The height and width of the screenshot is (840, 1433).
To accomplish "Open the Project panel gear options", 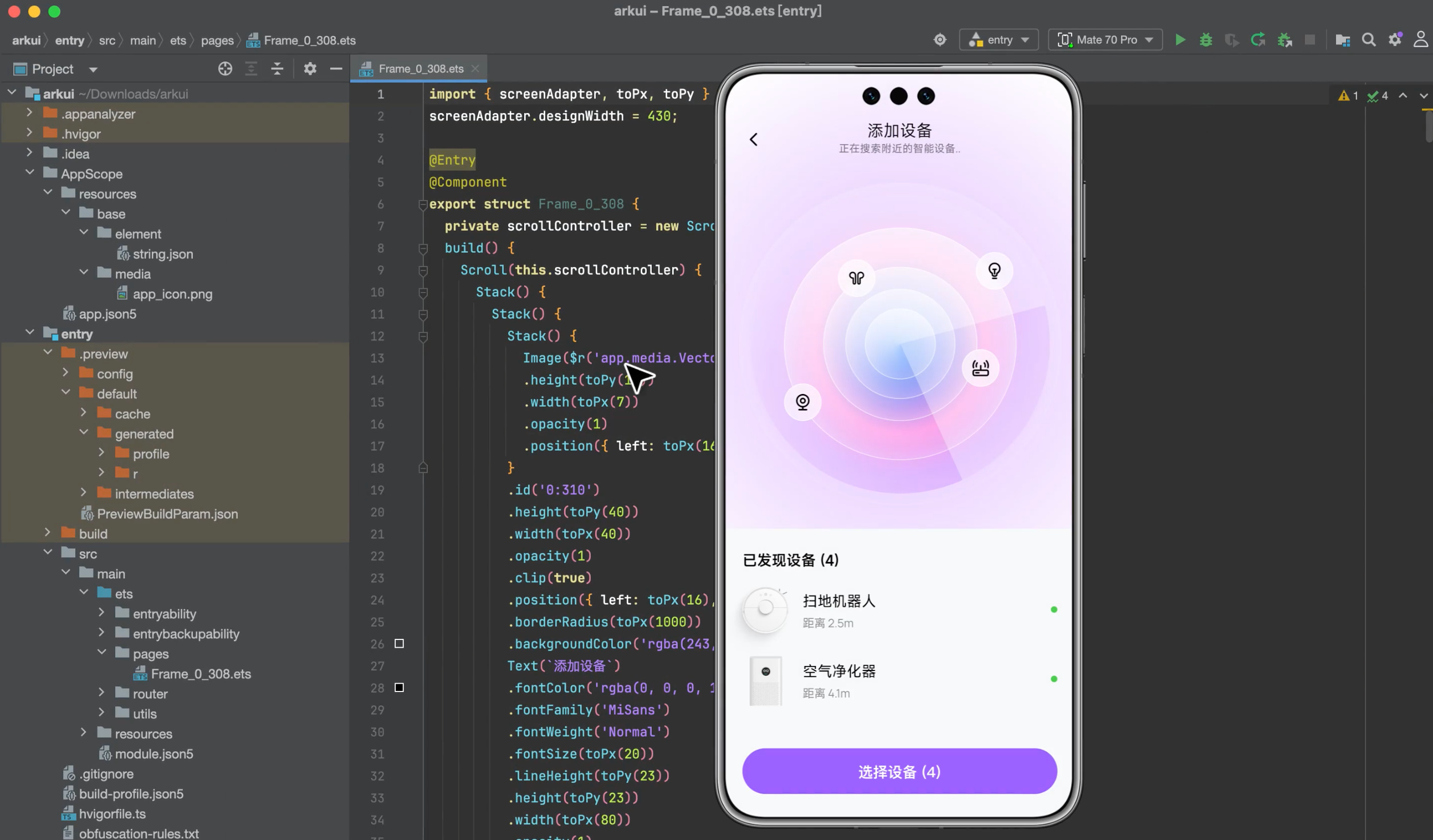I will pyautogui.click(x=310, y=69).
